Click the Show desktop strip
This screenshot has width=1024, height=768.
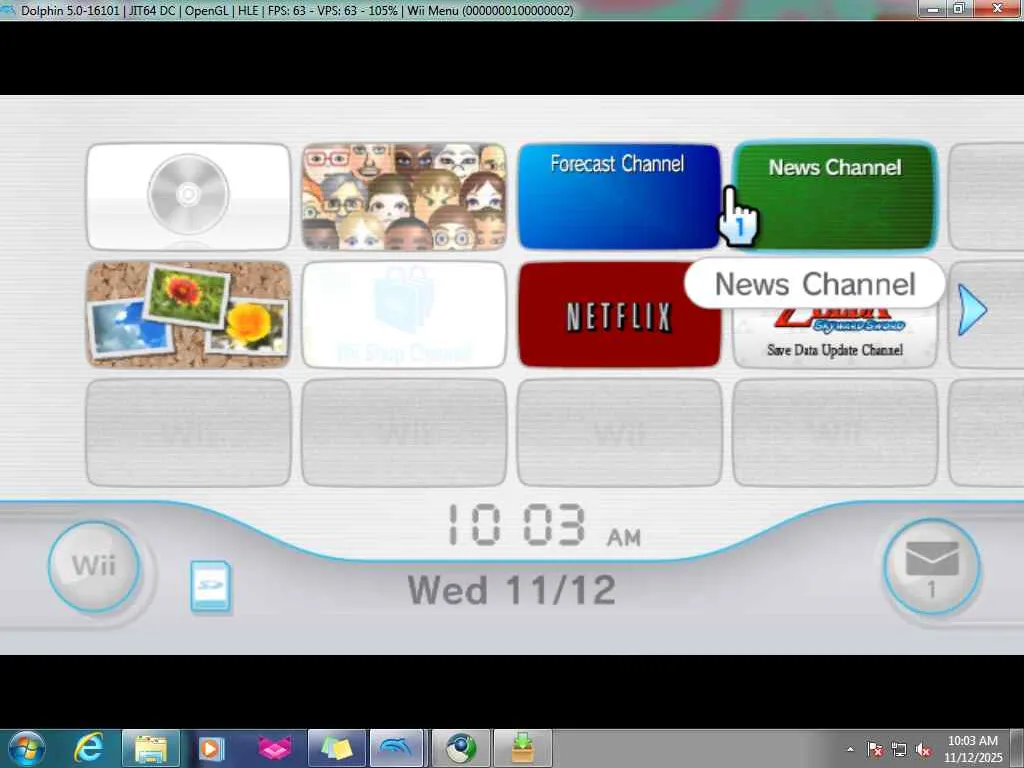[1017, 748]
